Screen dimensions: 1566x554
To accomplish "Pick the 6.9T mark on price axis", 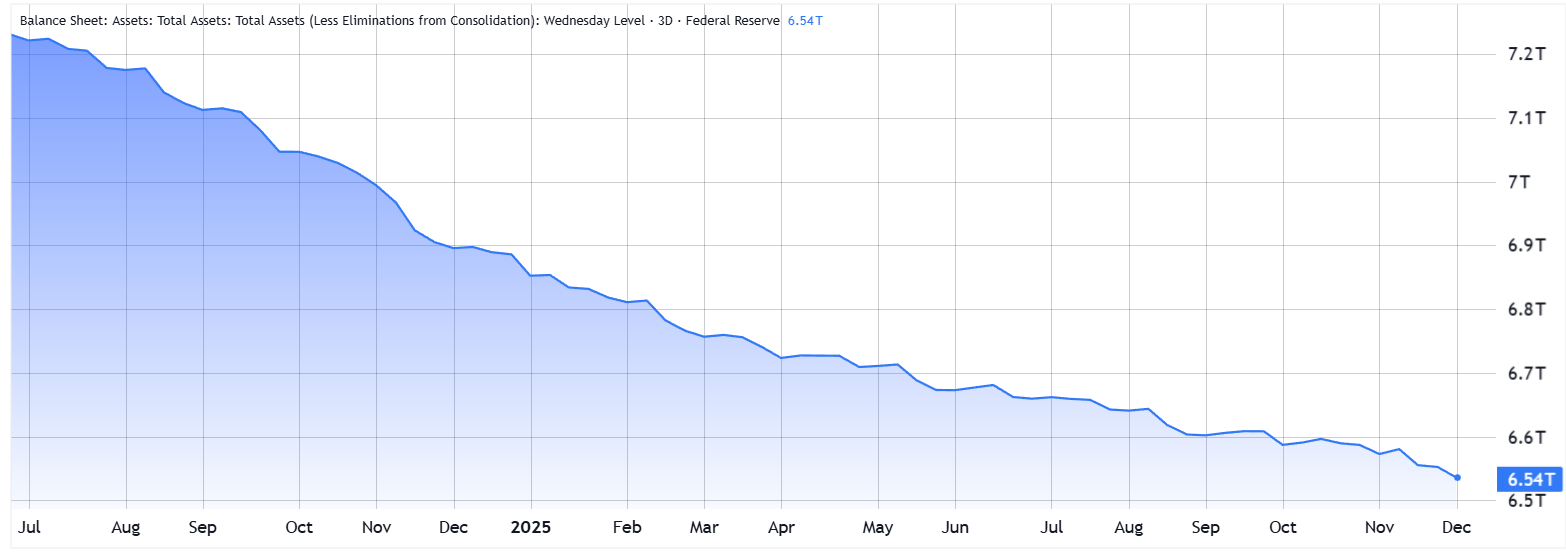I will (x=1520, y=245).
